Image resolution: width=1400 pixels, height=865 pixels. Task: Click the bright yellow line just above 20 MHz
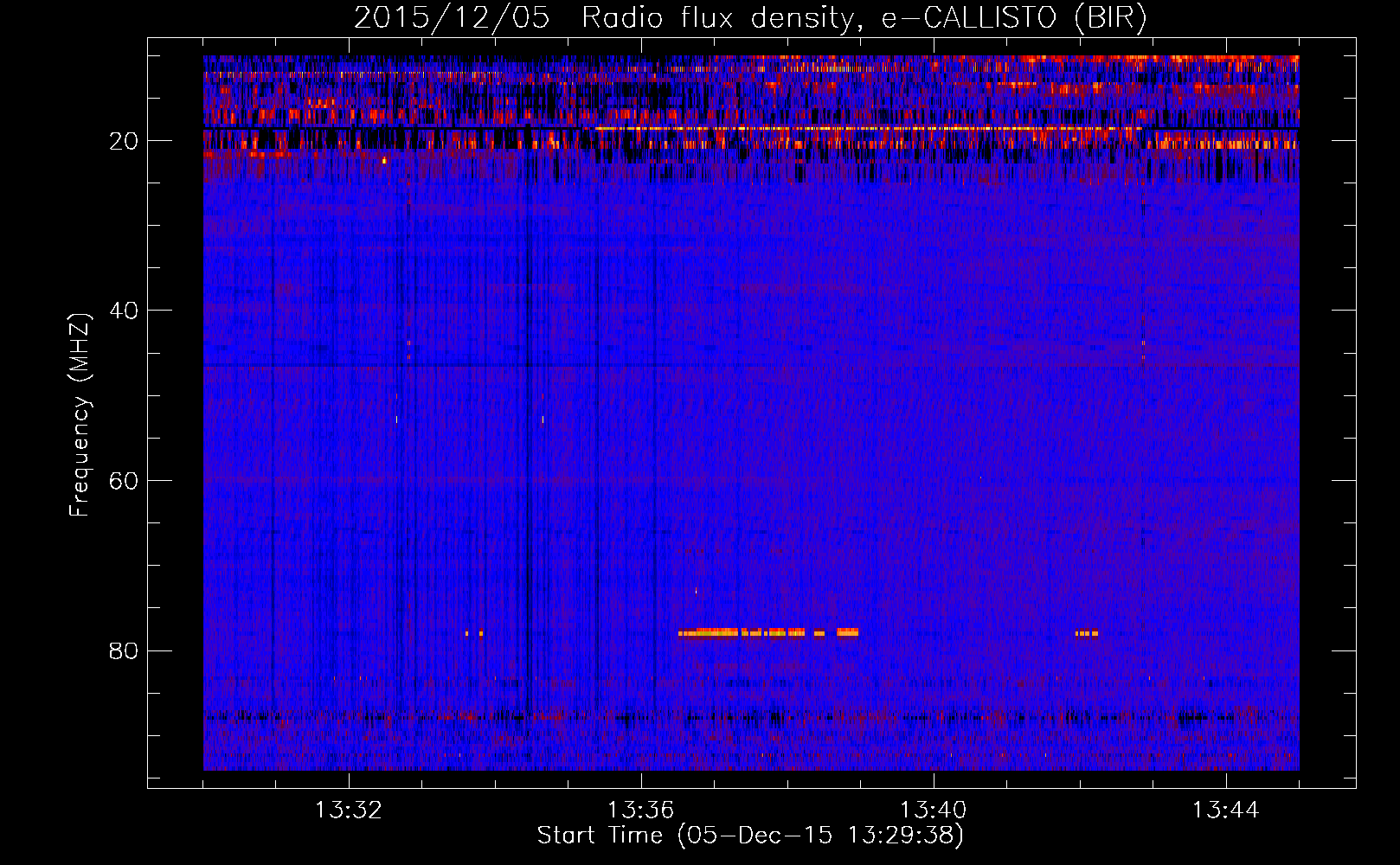click(865, 128)
